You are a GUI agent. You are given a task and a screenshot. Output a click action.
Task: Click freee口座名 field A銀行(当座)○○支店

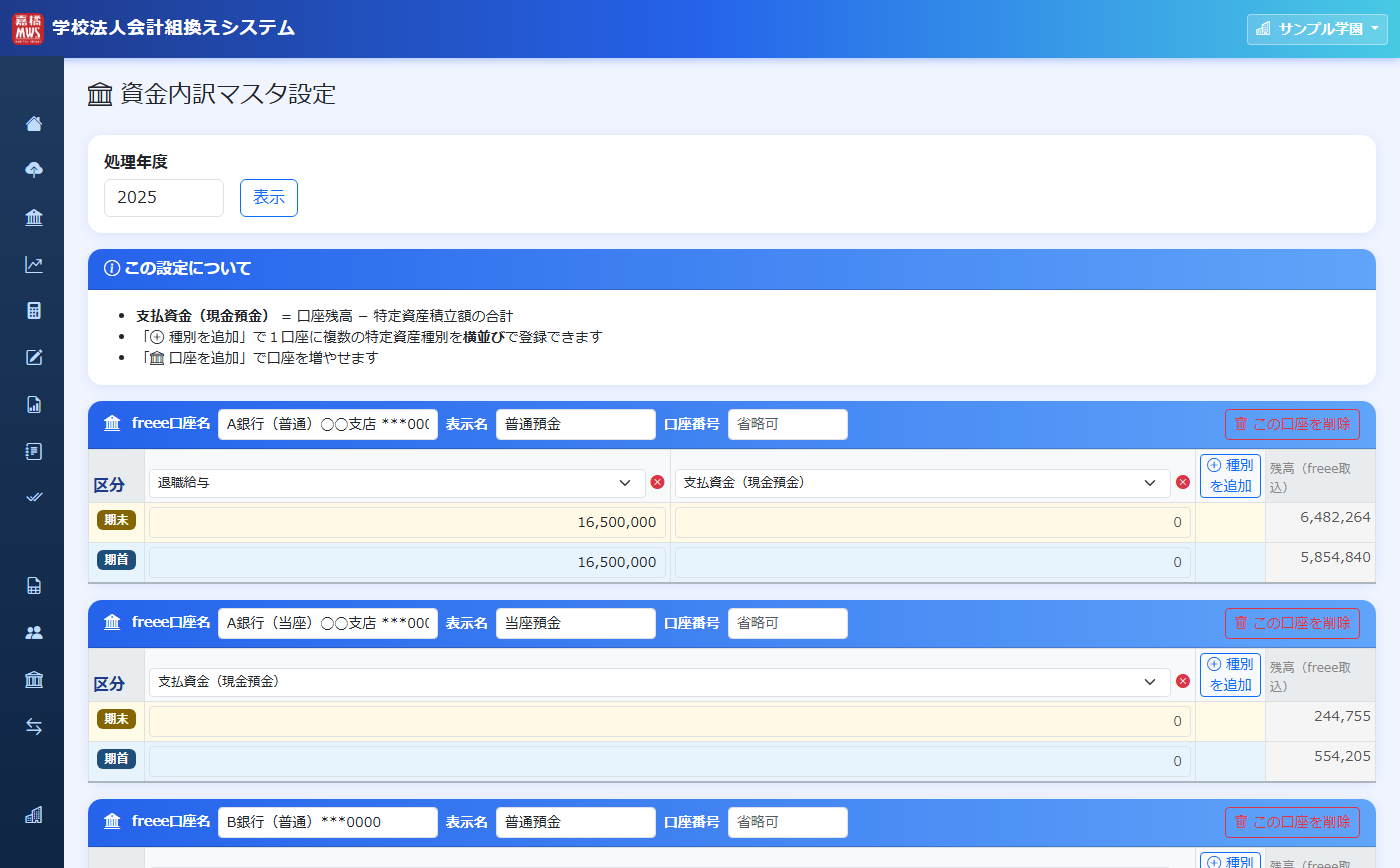tap(328, 623)
